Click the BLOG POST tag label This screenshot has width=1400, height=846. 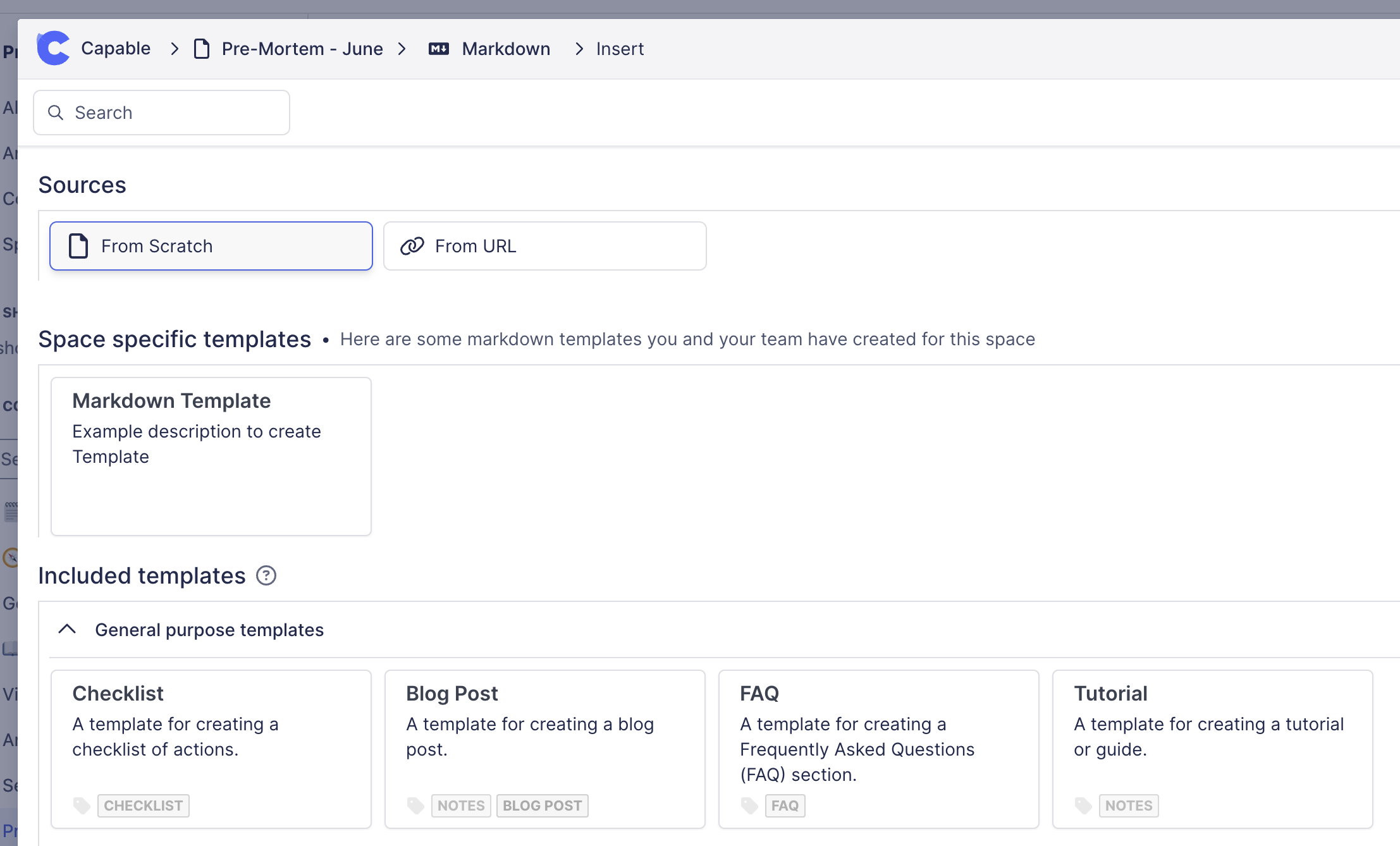click(542, 806)
